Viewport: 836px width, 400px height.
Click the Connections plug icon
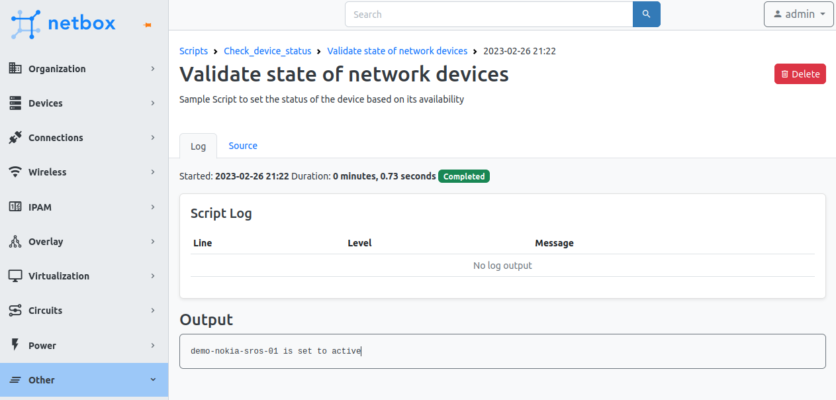point(15,138)
